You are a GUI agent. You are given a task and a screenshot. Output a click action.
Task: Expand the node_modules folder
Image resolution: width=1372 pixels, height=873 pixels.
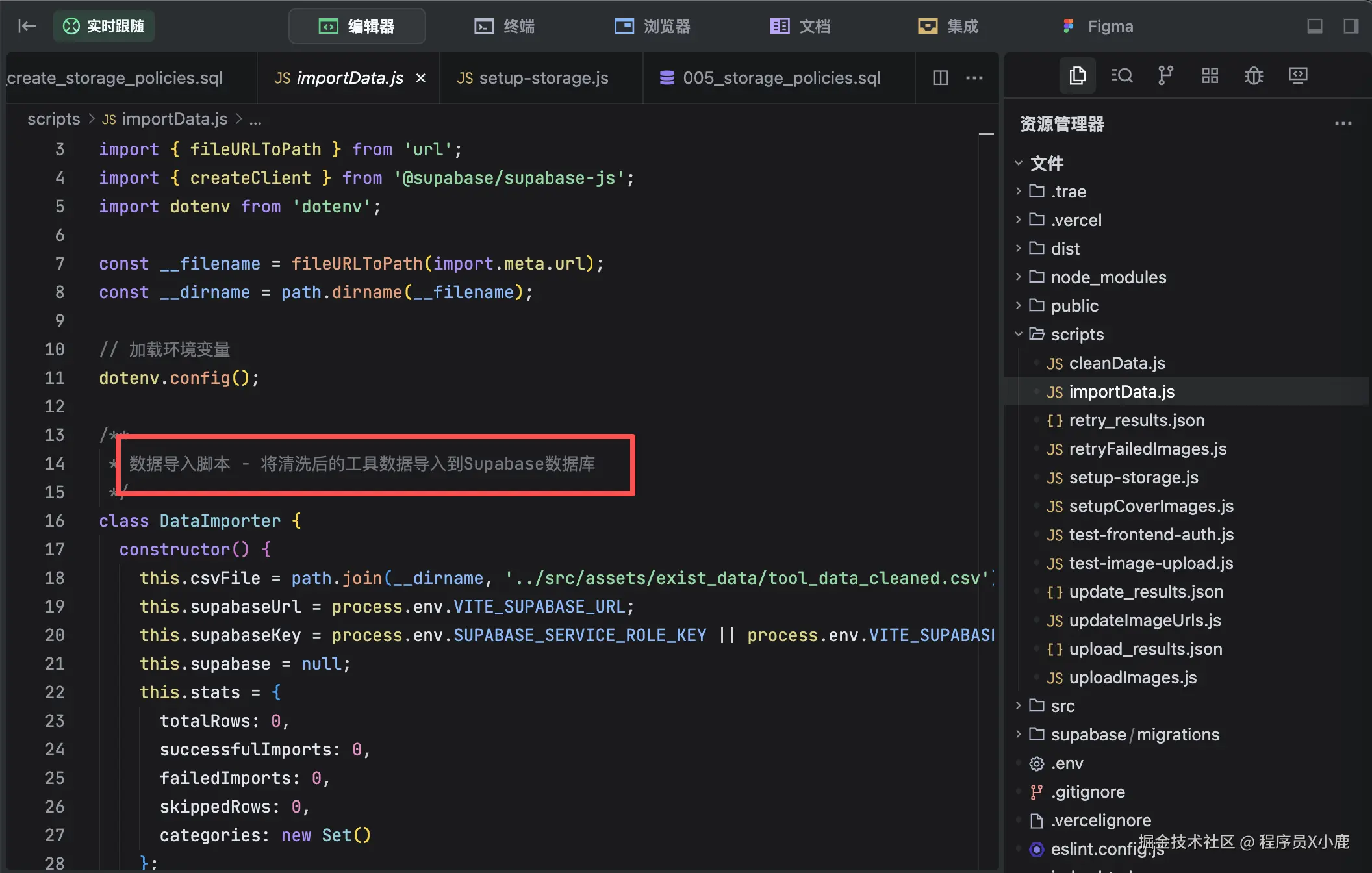pyautogui.click(x=1108, y=277)
